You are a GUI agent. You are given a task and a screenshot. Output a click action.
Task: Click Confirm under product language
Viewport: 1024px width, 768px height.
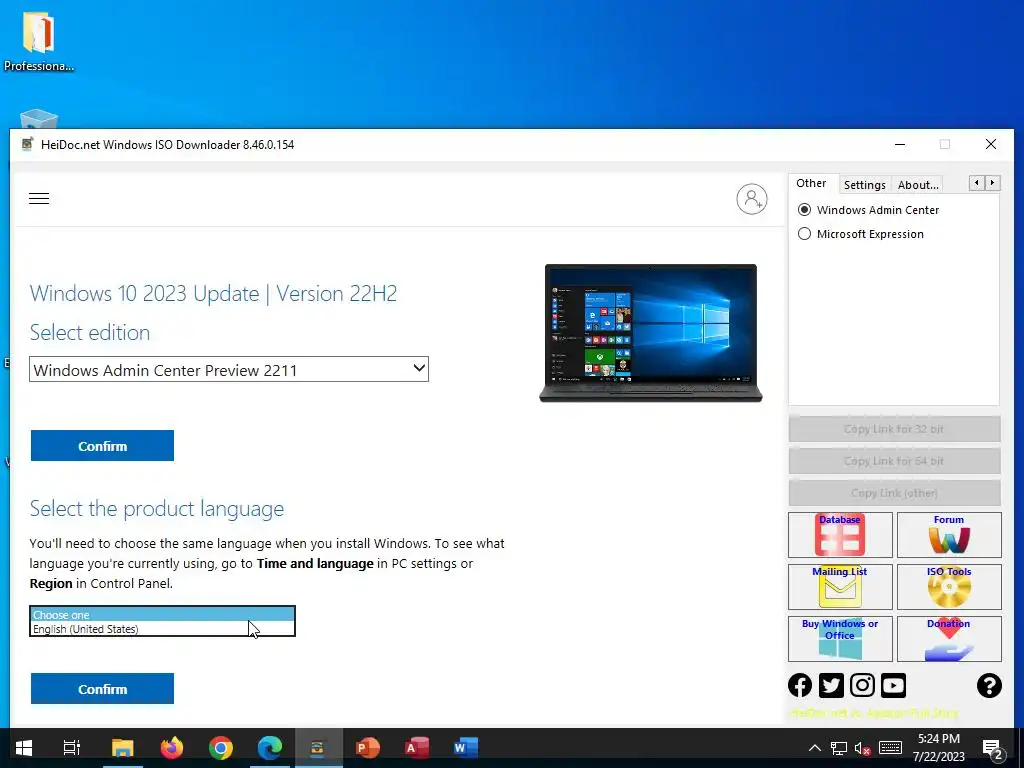click(103, 689)
